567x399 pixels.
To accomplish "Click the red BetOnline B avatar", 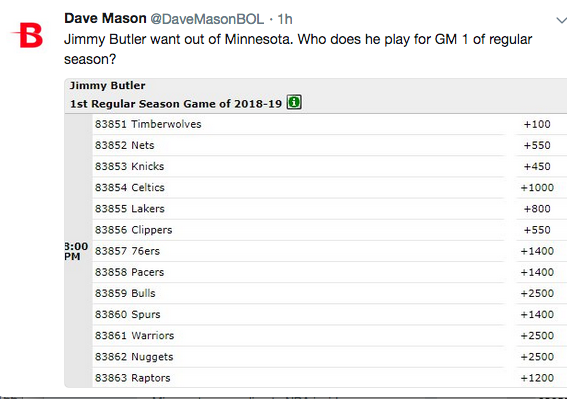I will point(27,35).
